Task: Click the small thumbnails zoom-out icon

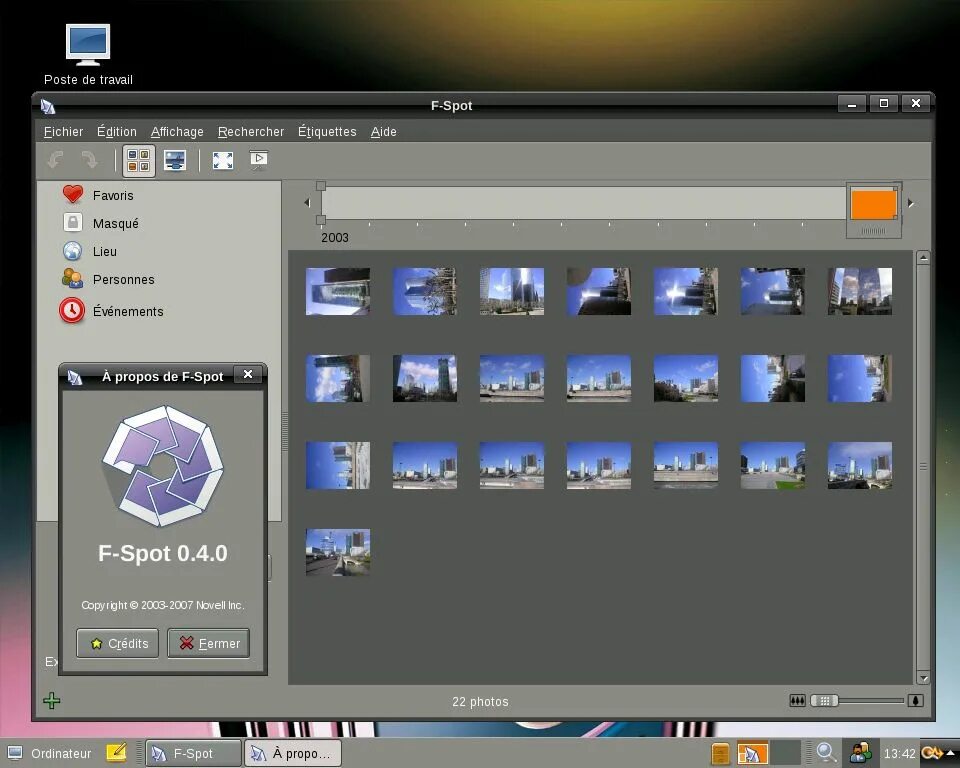Action: tap(797, 701)
